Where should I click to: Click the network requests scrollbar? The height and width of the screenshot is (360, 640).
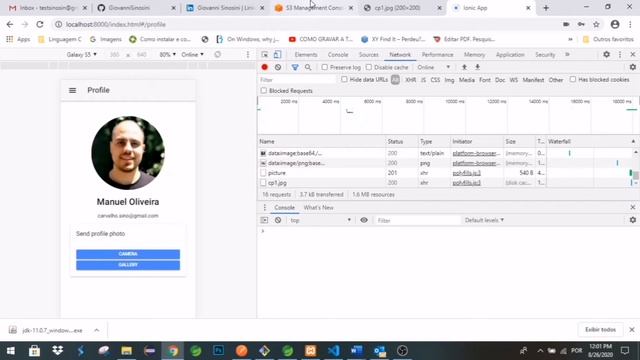coord(636,175)
